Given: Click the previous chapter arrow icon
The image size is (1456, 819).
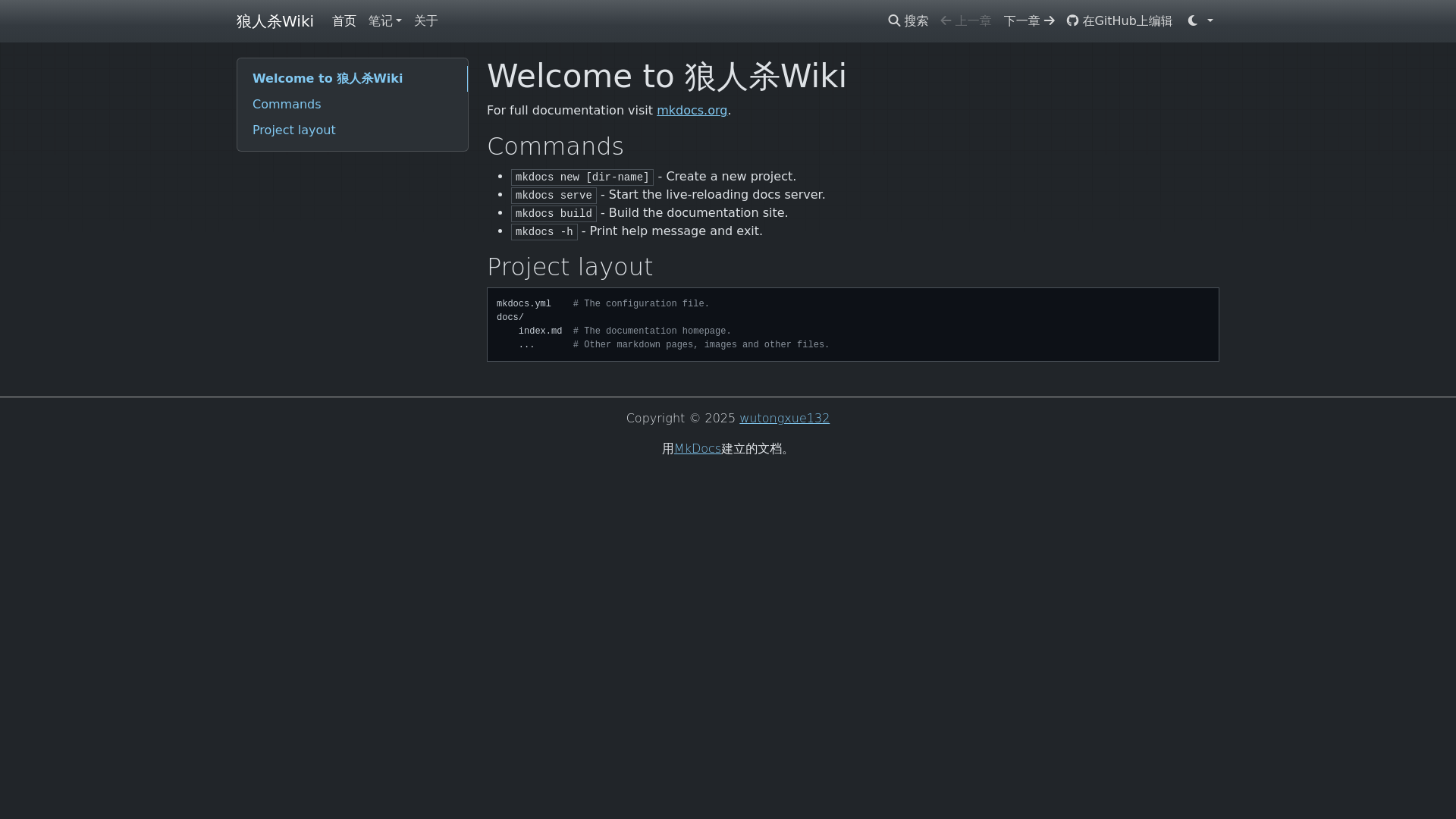Looking at the screenshot, I should tap(946, 20).
